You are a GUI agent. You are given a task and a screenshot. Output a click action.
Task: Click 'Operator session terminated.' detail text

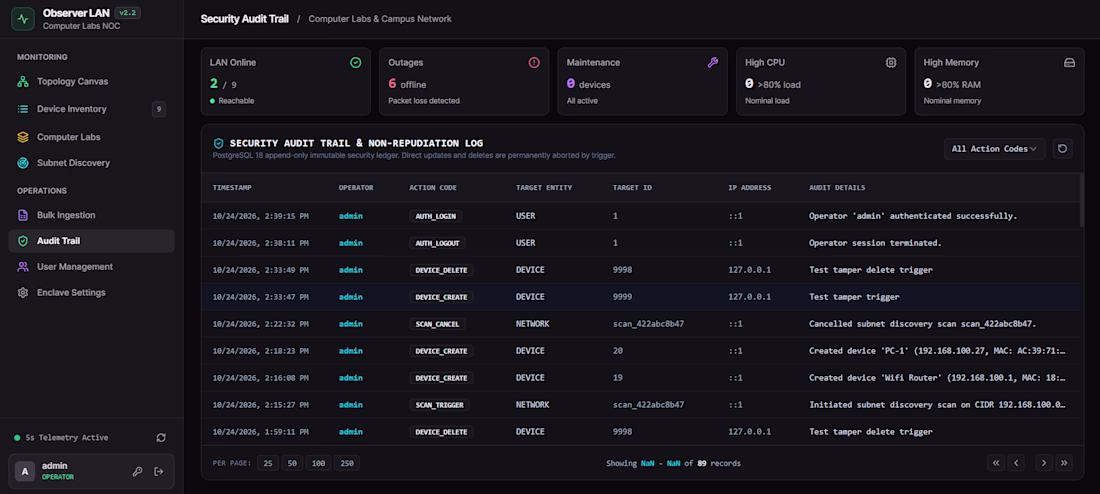[875, 243]
